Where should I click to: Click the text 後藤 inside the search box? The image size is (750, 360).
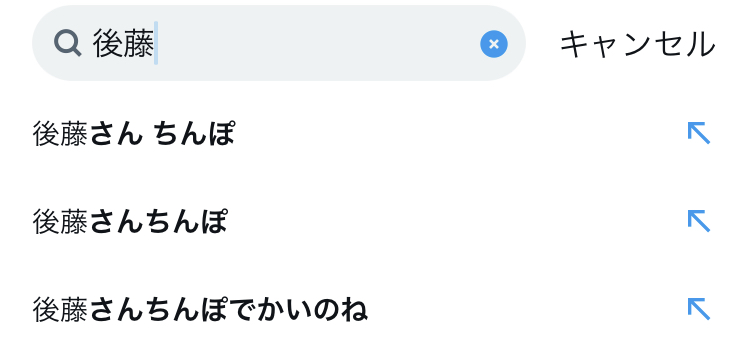[x=123, y=44]
